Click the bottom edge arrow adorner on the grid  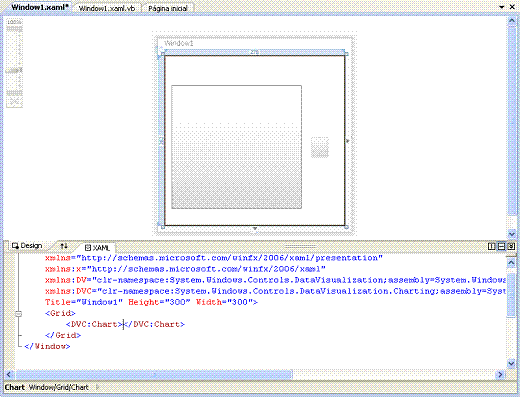pyautogui.click(x=255, y=229)
